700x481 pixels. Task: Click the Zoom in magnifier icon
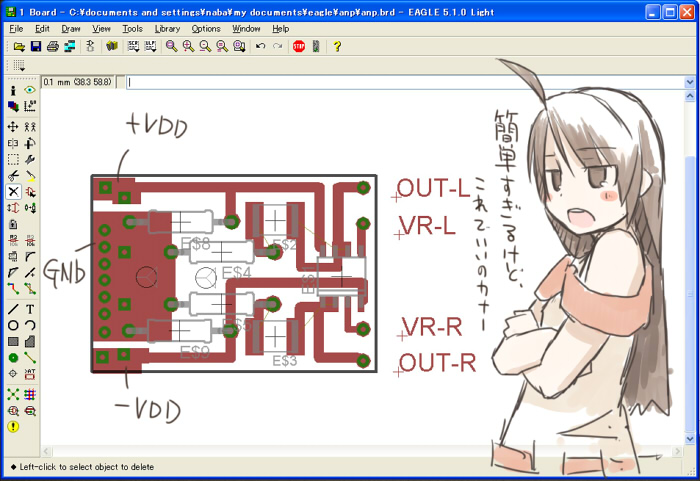(x=188, y=46)
